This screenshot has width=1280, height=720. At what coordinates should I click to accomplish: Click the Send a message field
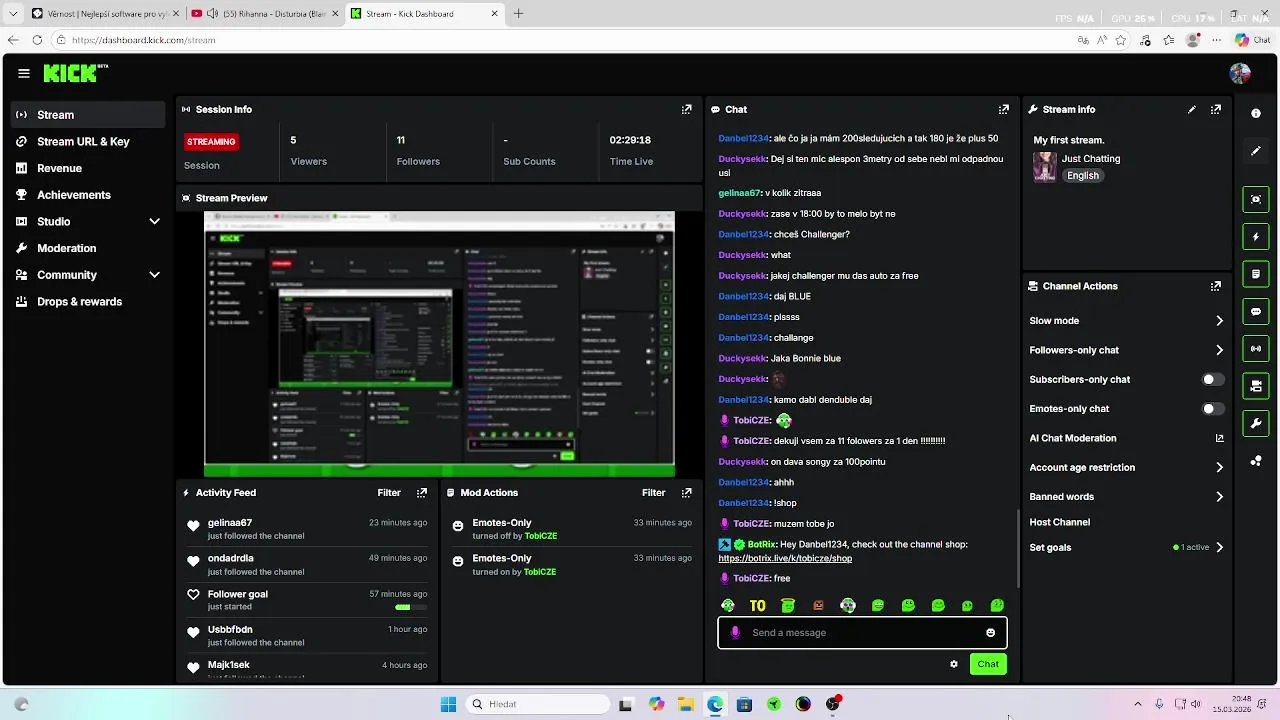click(862, 633)
